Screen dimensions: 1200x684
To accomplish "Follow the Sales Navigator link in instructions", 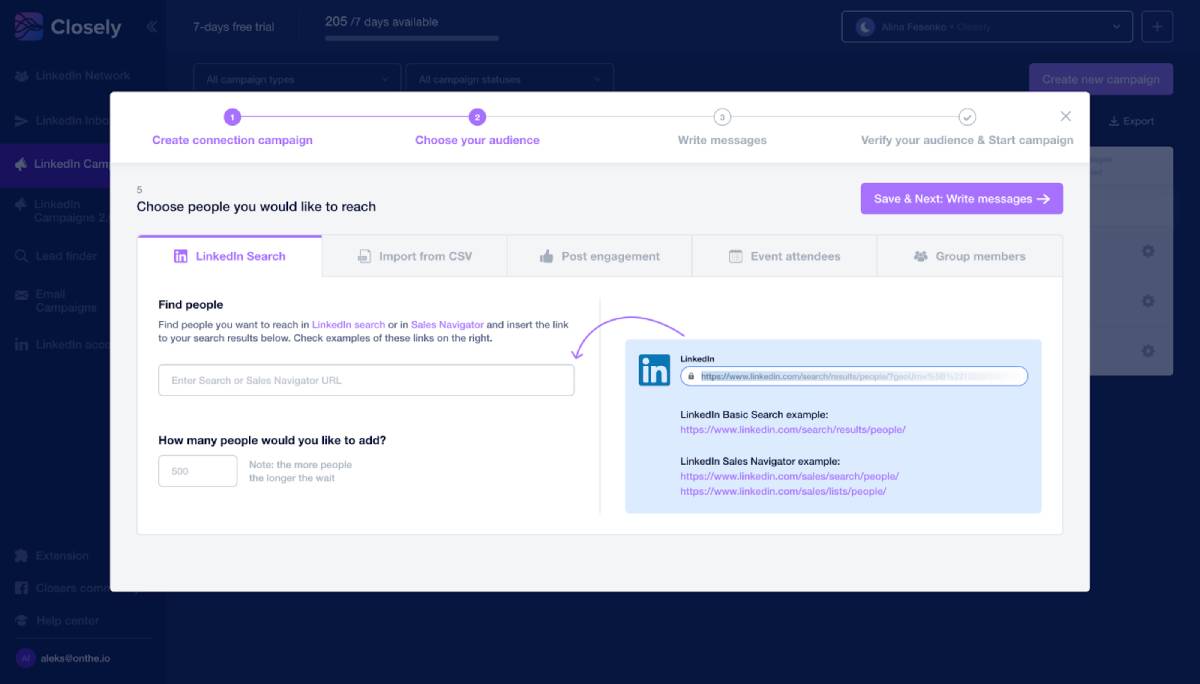I will (447, 325).
